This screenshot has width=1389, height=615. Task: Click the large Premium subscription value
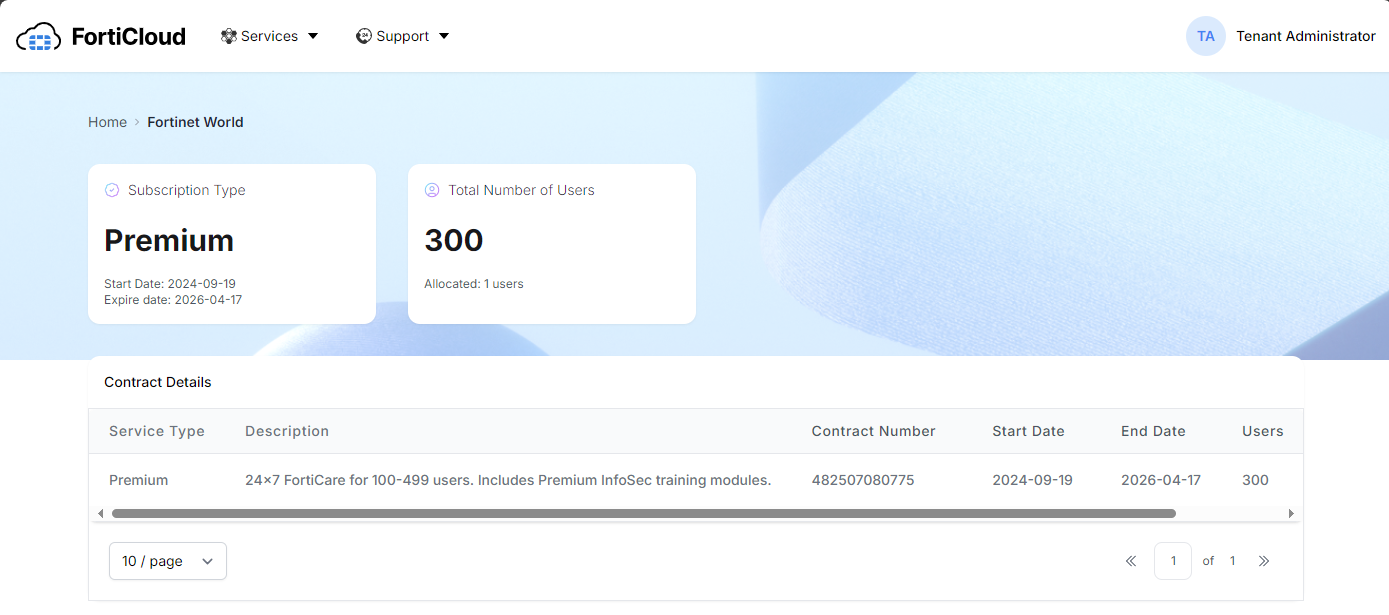point(169,241)
